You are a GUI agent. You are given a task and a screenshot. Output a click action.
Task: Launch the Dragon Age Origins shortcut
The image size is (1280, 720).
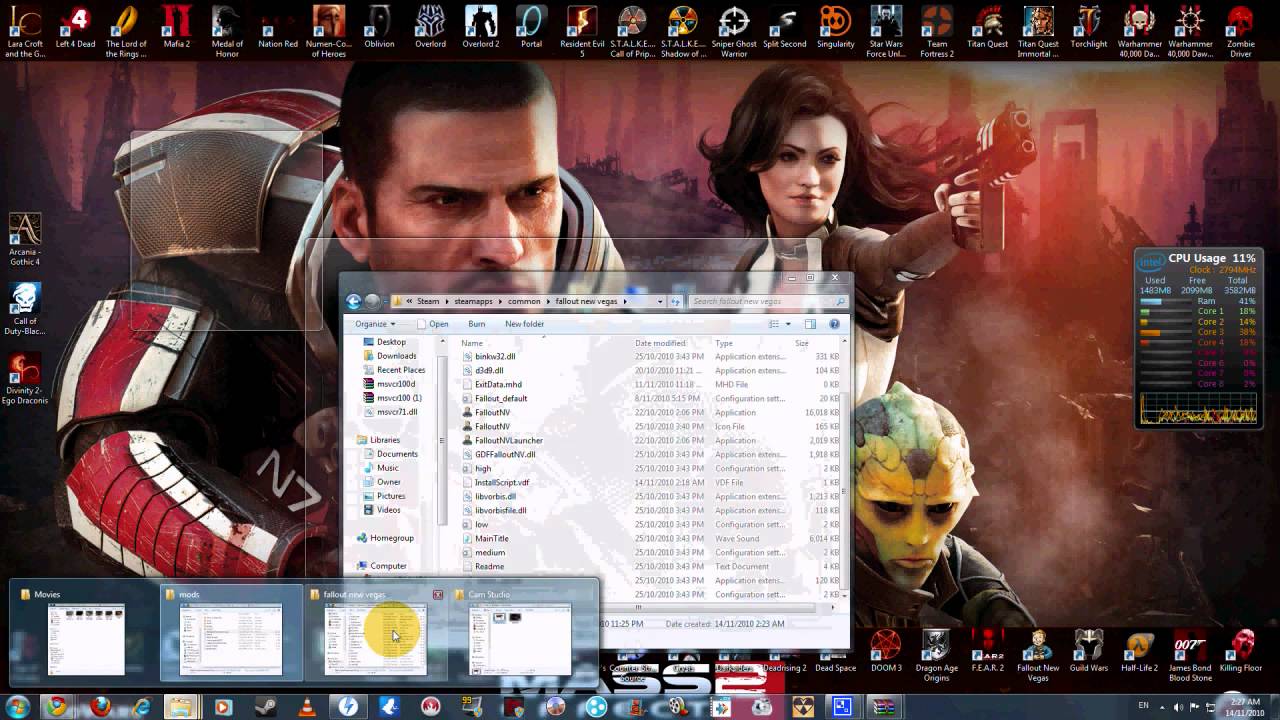tap(936, 655)
